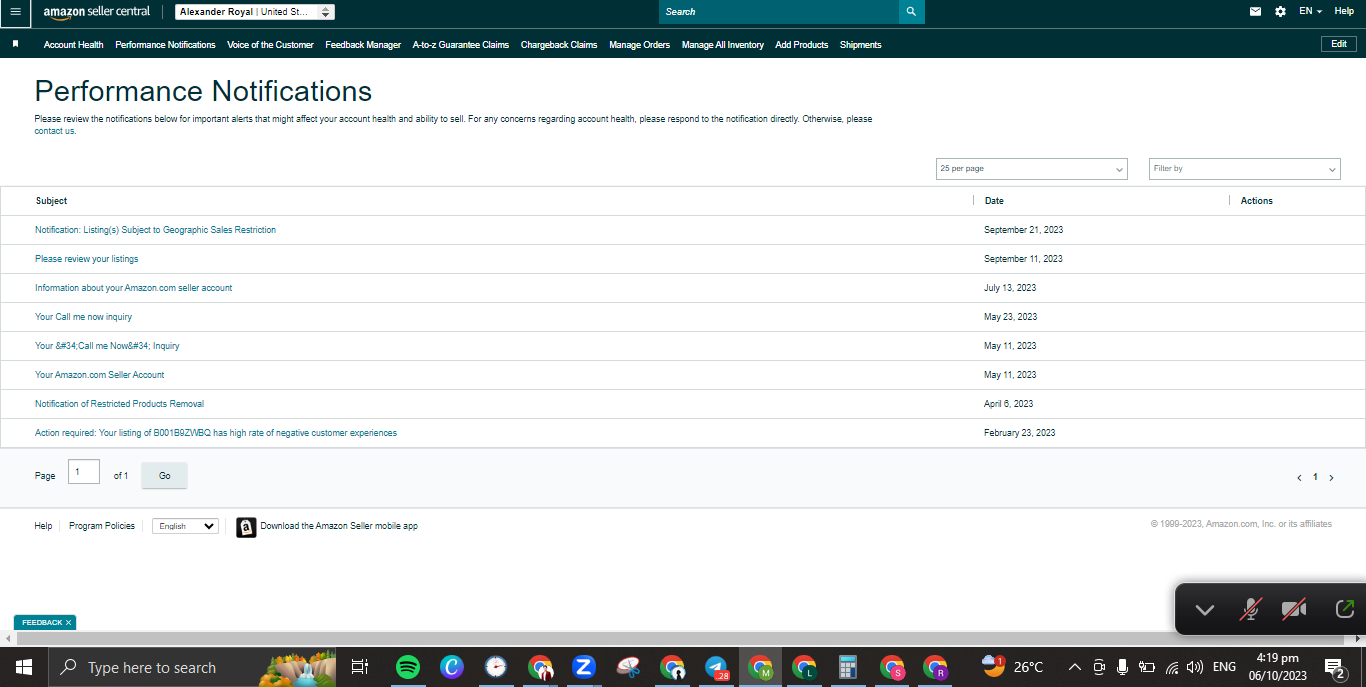Turn on camera in meeting overlay
Viewport: 1366px width, 687px height.
(1295, 609)
